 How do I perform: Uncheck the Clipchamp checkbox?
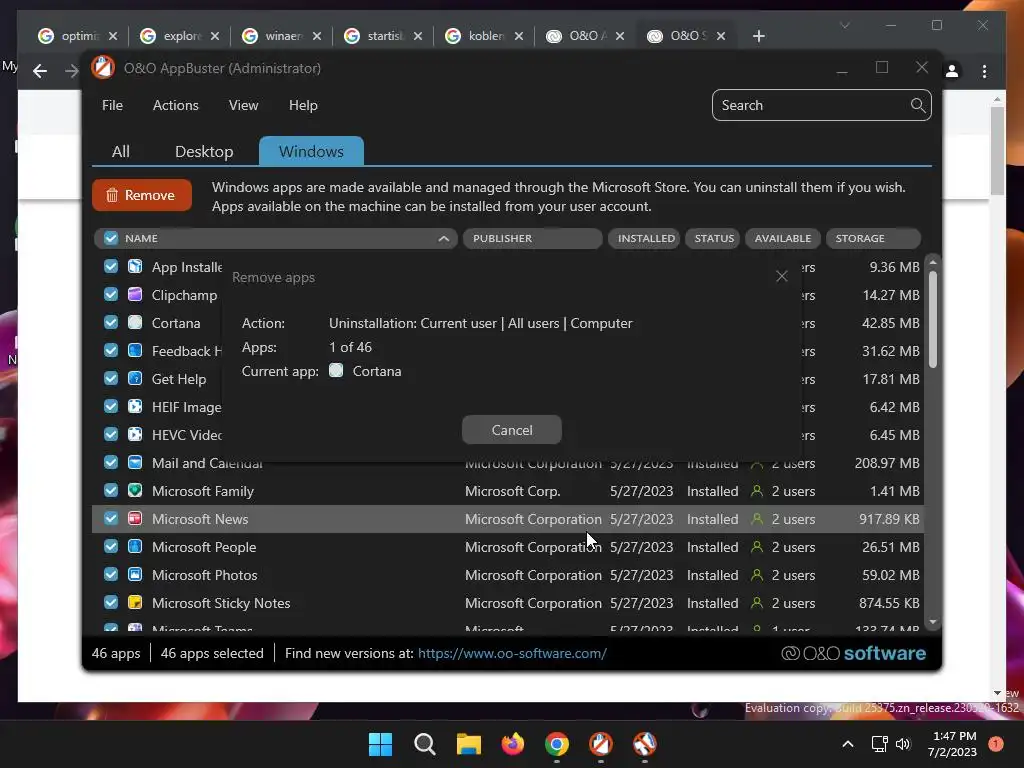tap(111, 295)
